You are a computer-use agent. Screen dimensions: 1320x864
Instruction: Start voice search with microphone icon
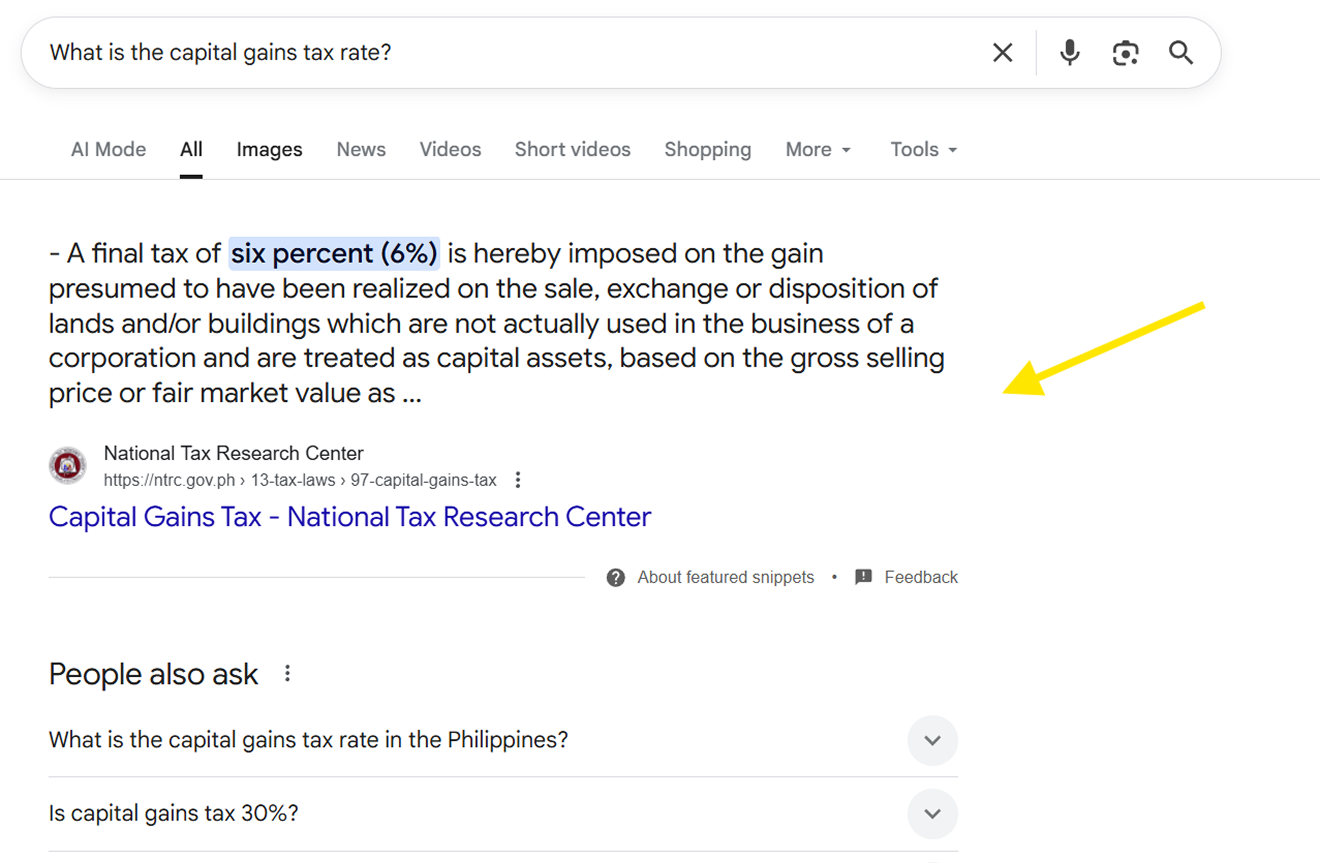click(1069, 53)
